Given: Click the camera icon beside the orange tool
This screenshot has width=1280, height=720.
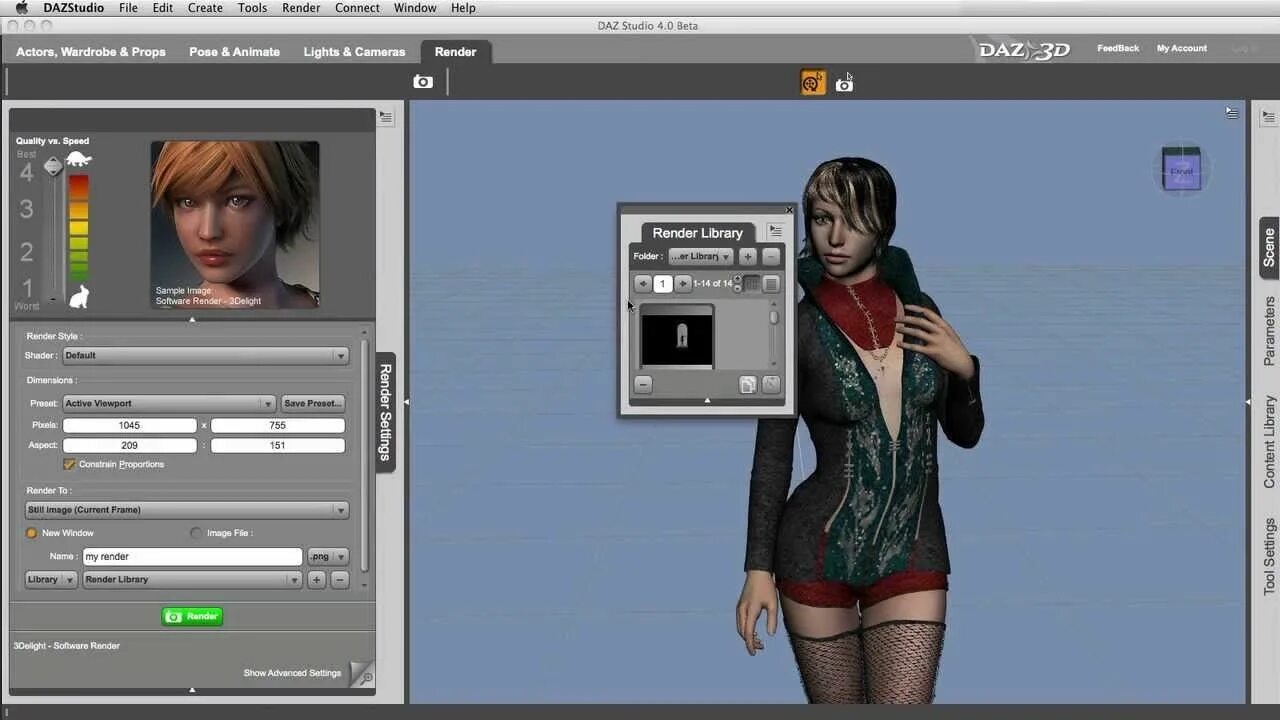Looking at the screenshot, I should click(x=844, y=84).
